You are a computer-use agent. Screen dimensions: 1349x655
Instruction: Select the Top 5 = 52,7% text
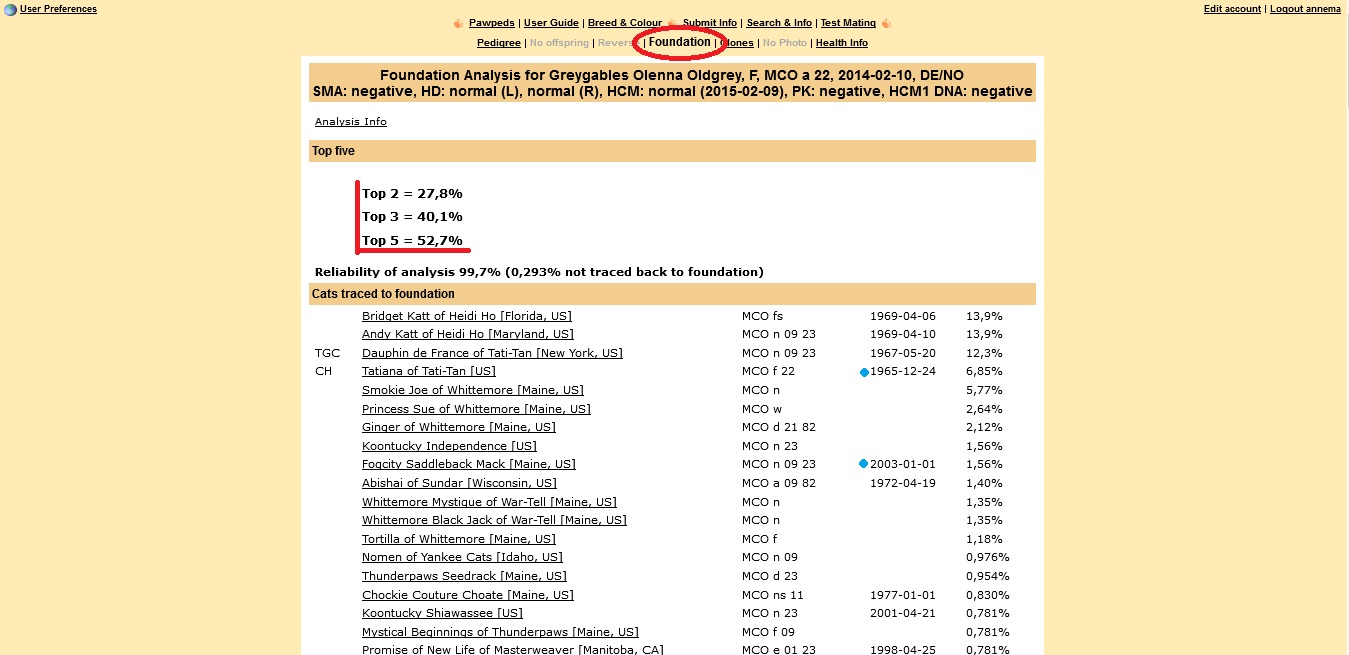coord(412,240)
